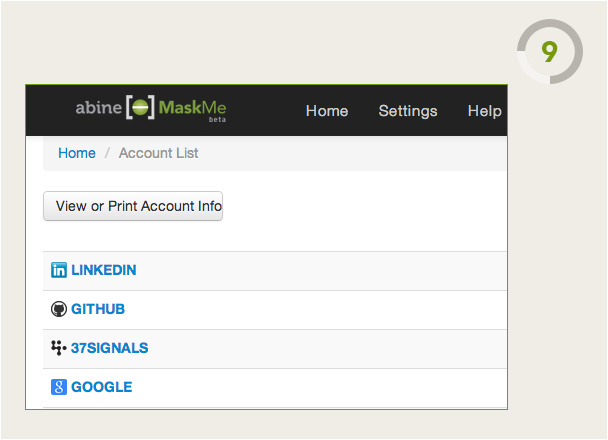608x440 pixels.
Task: Click the MaskMe beta wordmark
Action: [x=192, y=109]
